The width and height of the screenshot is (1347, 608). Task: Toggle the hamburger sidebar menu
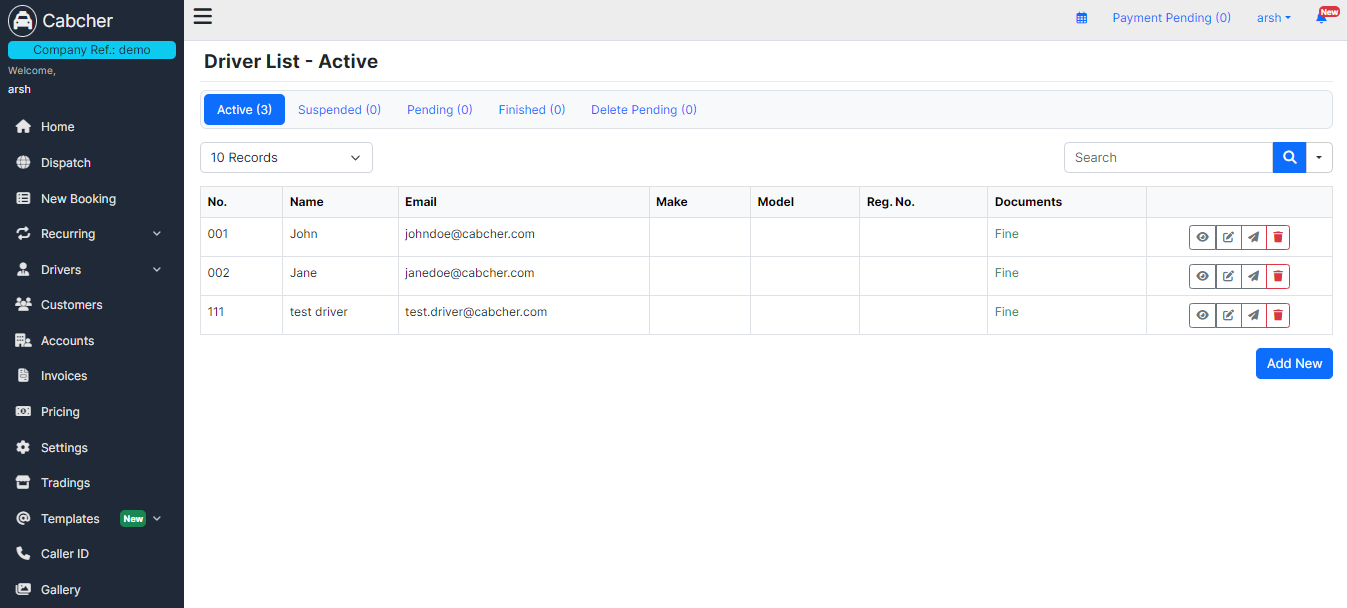pos(203,16)
